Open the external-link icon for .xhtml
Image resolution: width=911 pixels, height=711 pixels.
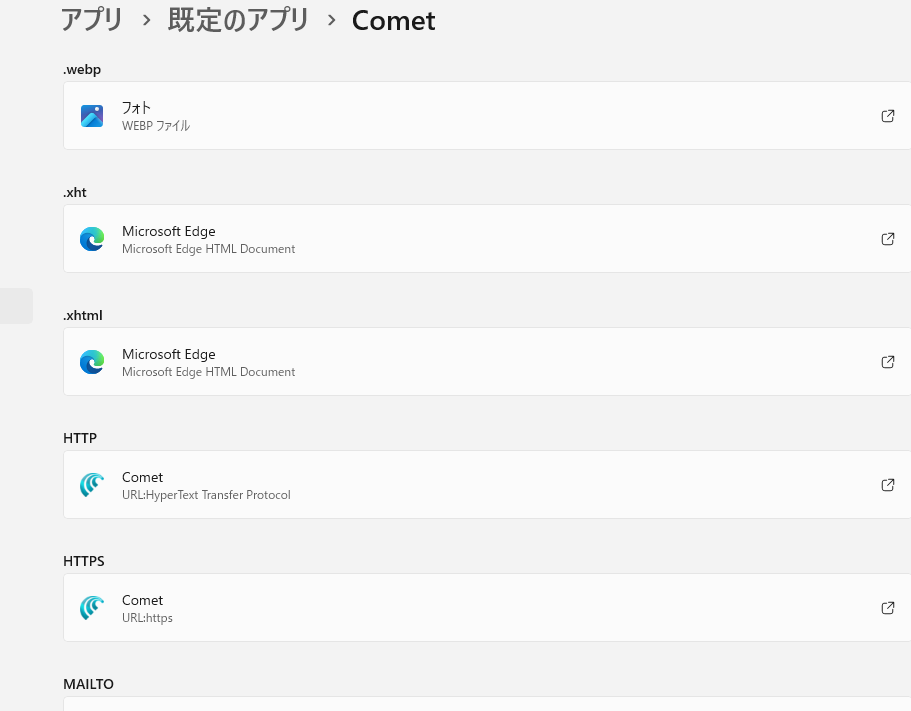coord(887,362)
